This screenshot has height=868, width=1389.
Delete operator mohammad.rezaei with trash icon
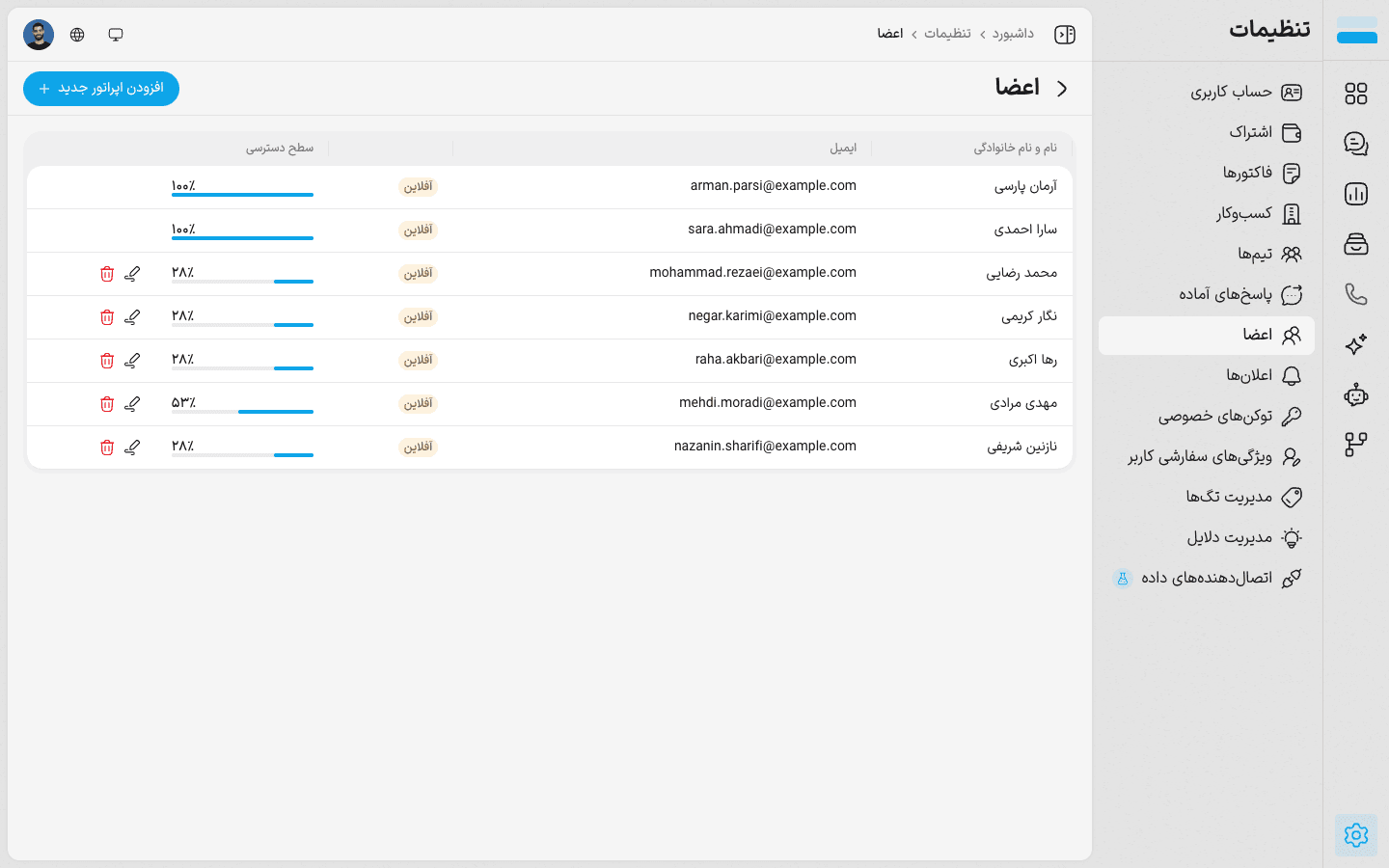click(x=107, y=274)
